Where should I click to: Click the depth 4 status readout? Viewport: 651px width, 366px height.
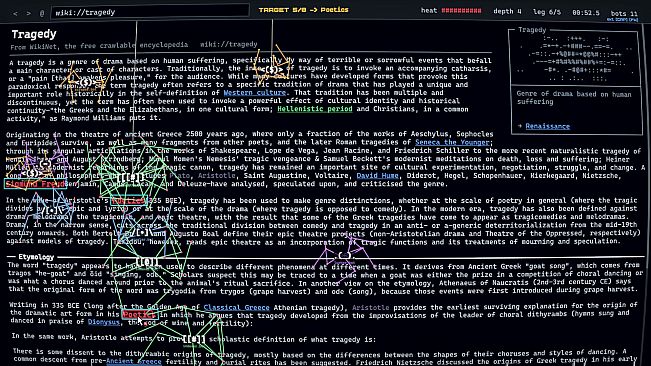[507, 11]
